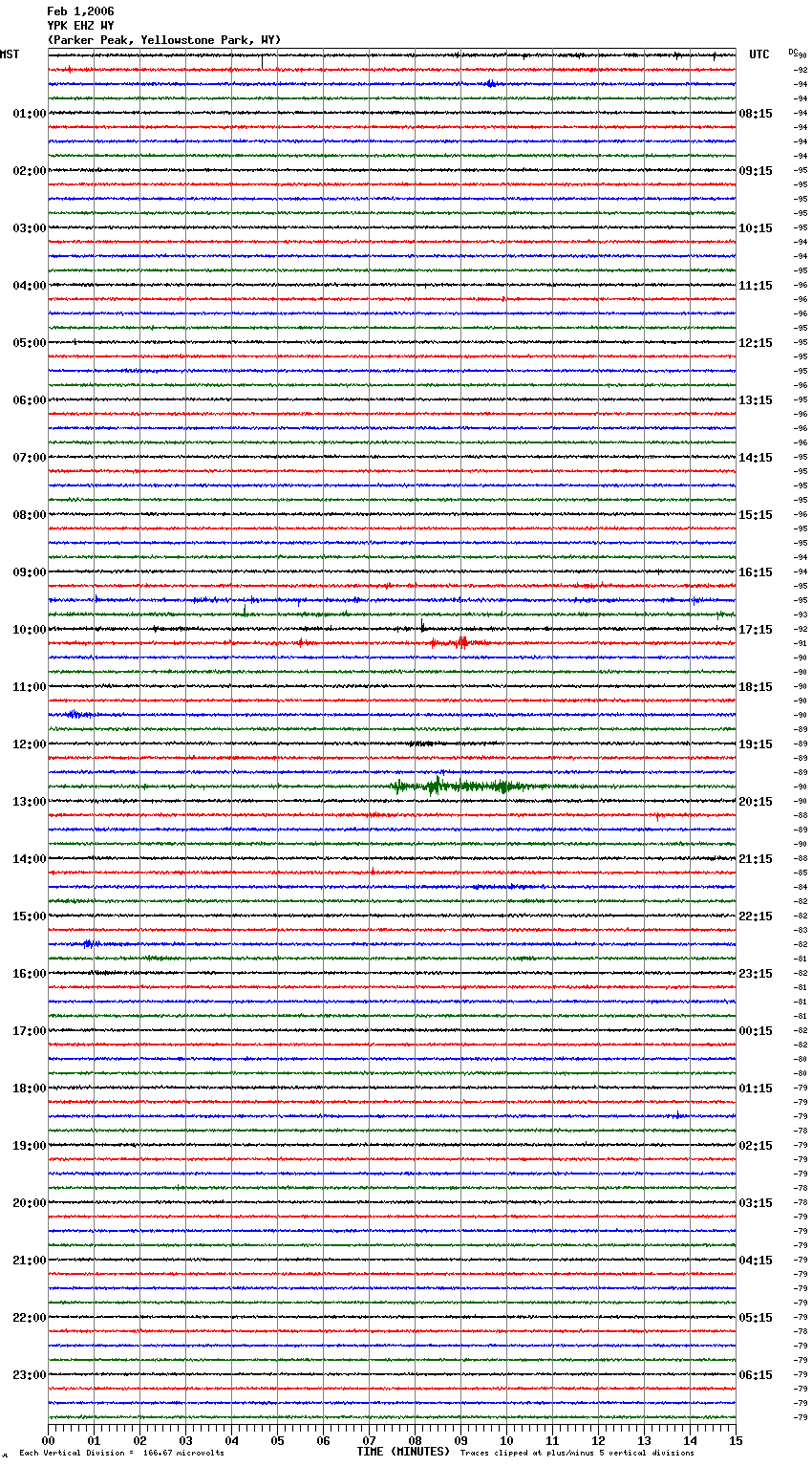Click the '23:00' MST time label

point(30,1375)
